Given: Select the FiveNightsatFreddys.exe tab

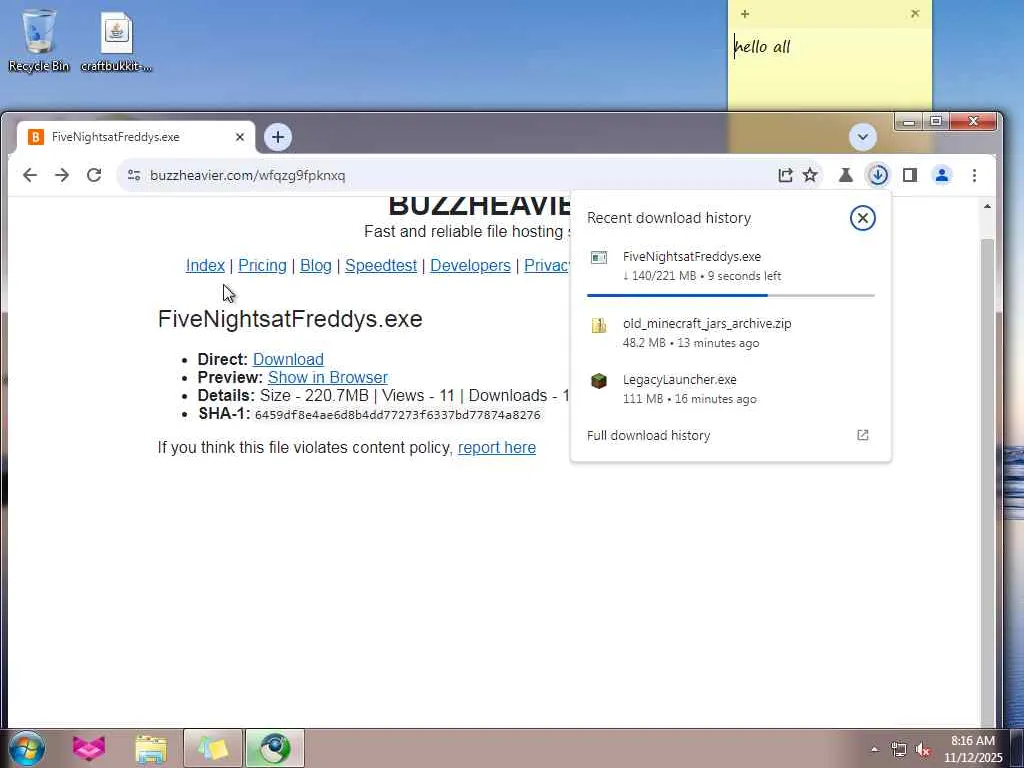Looking at the screenshot, I should coord(136,137).
